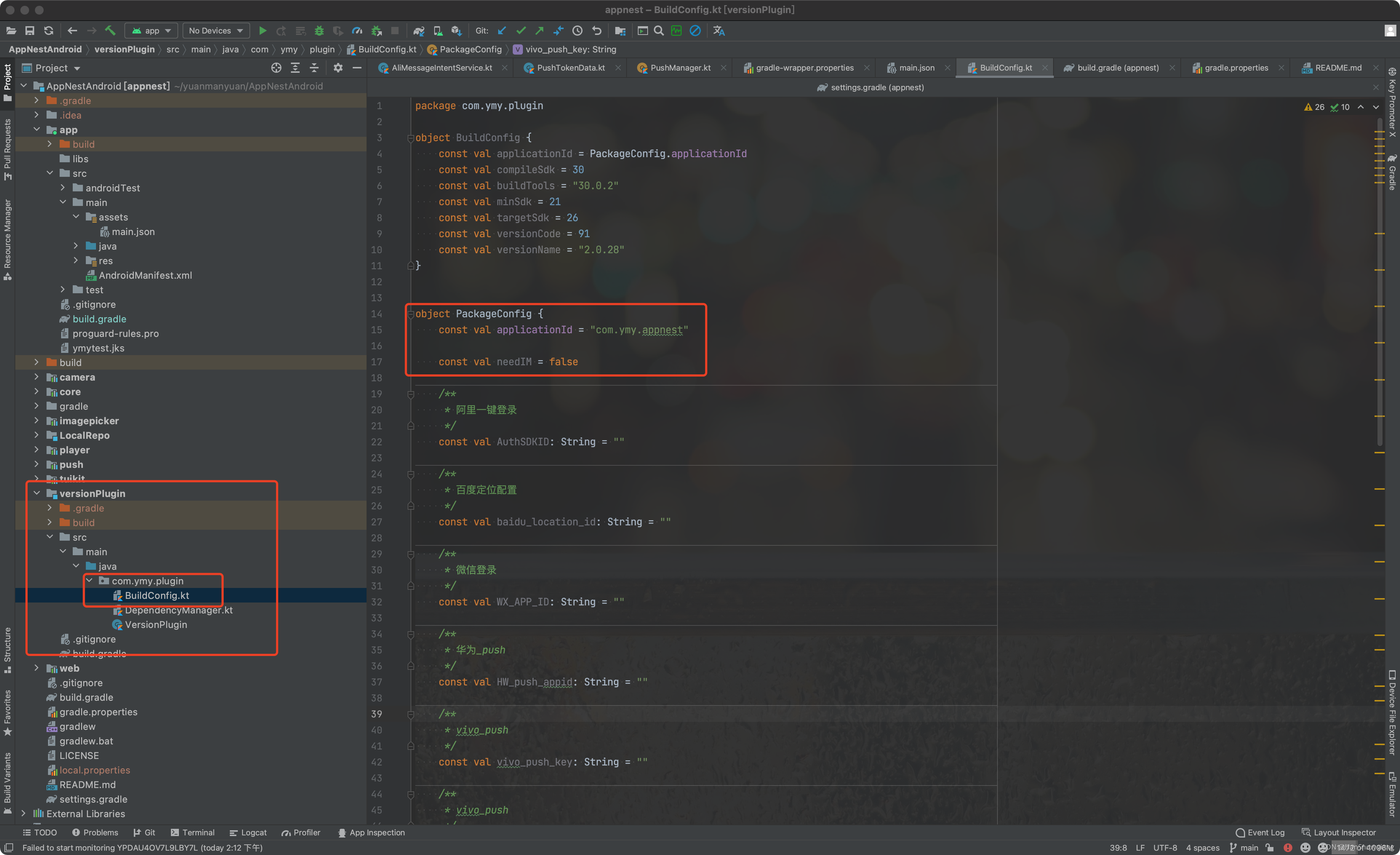Click the Debug app bug icon
Viewport: 1400px width, 855px height.
click(319, 31)
